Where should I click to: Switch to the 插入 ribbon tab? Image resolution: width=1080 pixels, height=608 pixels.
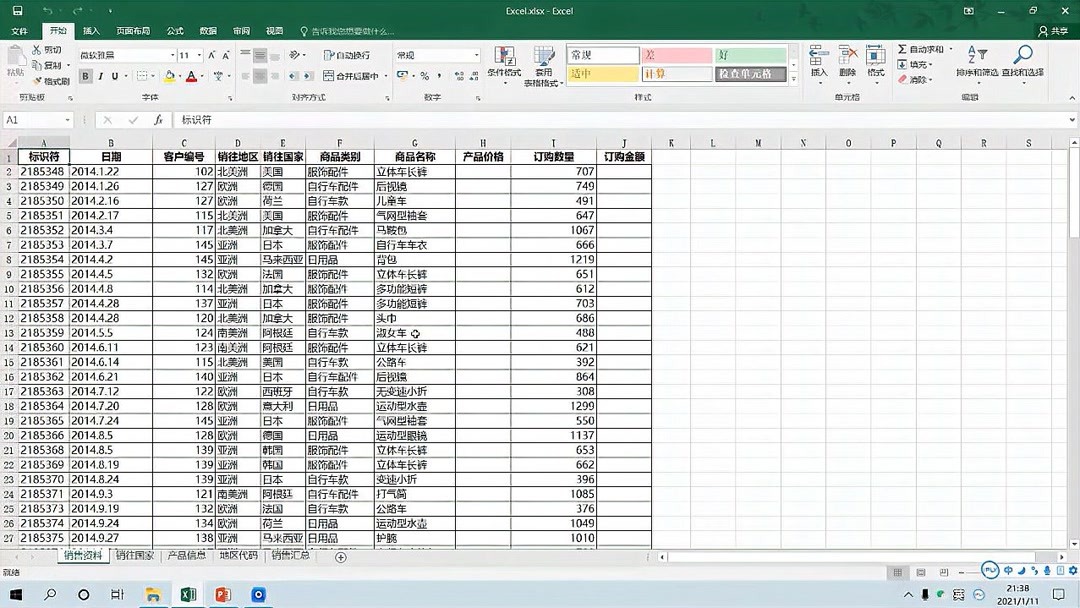(x=91, y=30)
